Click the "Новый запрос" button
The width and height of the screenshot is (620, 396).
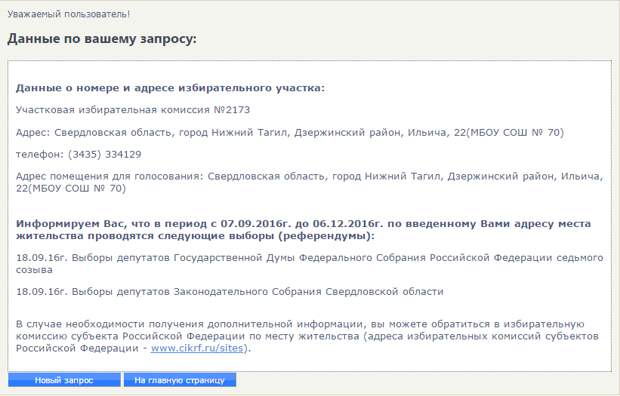coord(64,380)
